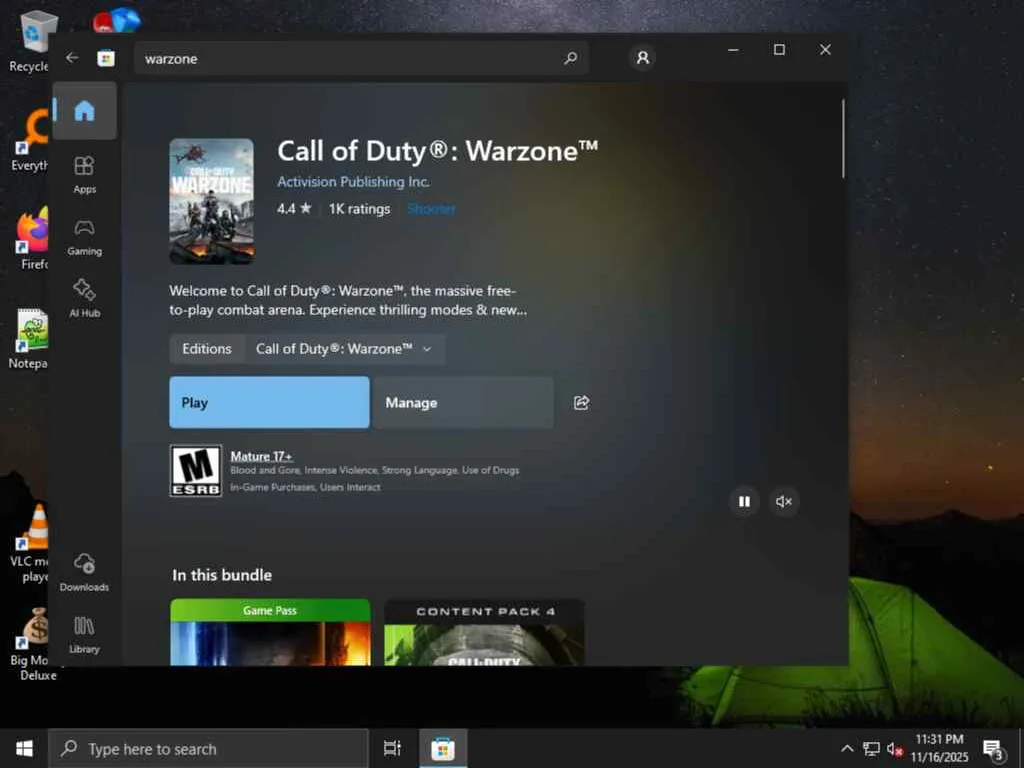Select the Recycle Bin desktop icon

click(30, 40)
